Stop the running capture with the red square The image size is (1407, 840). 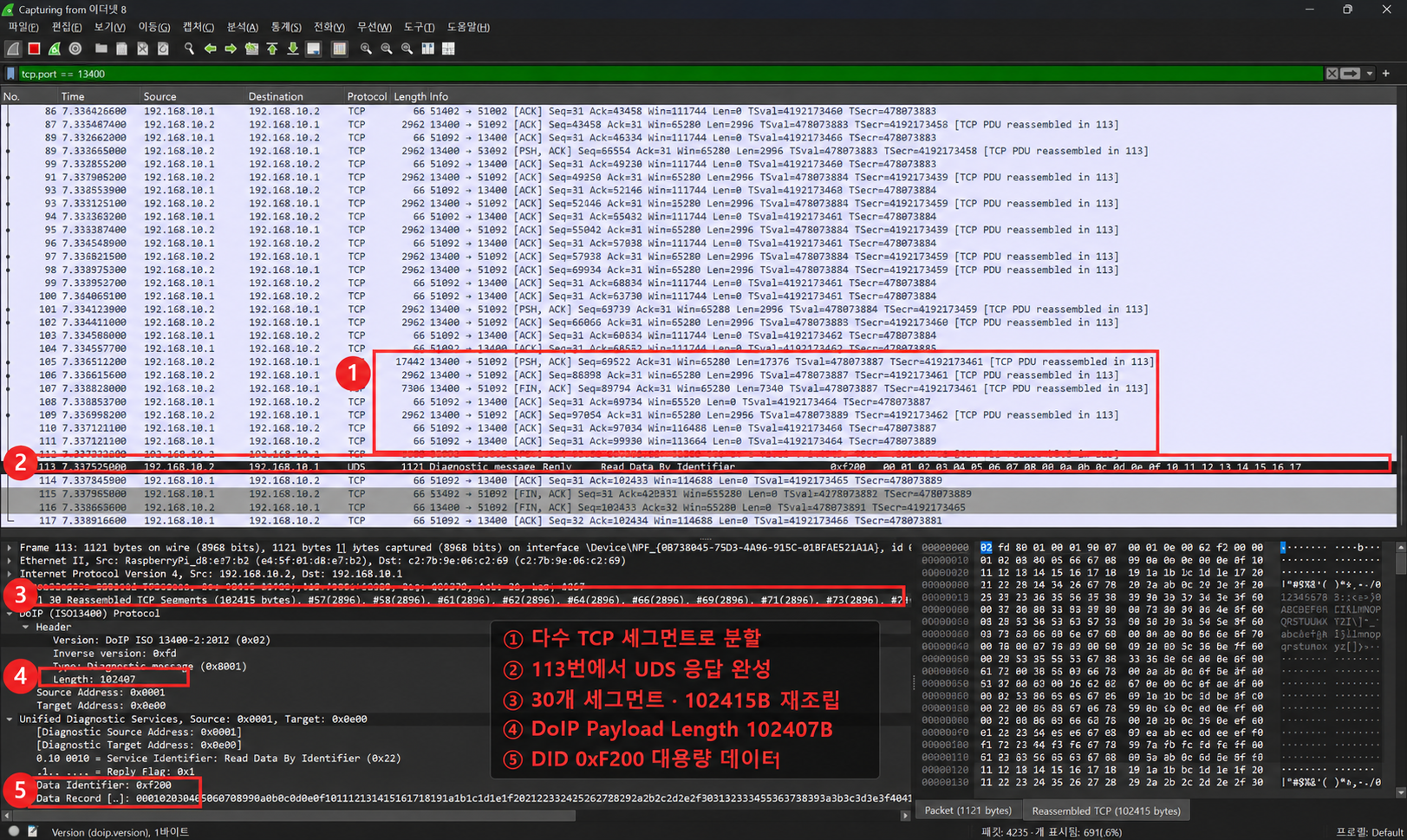point(34,49)
